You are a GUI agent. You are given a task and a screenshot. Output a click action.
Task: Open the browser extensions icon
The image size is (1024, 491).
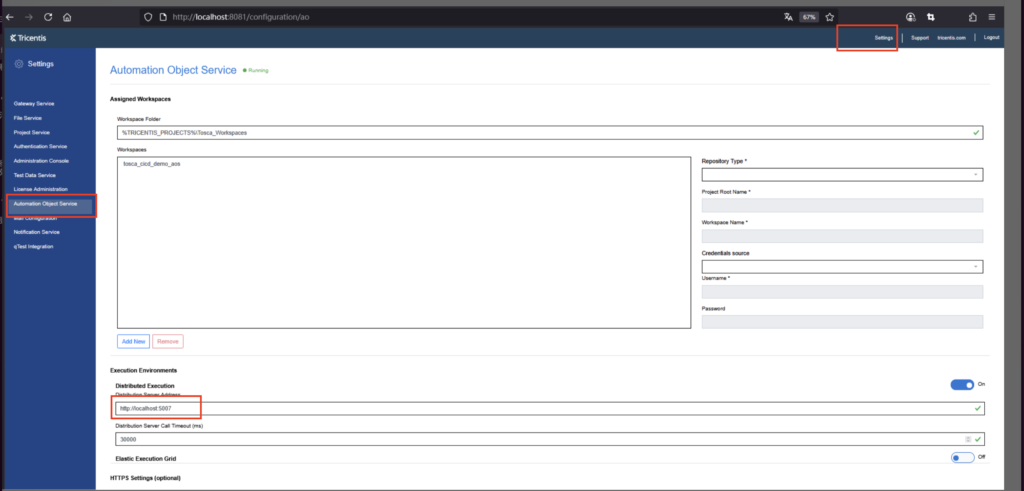click(973, 17)
